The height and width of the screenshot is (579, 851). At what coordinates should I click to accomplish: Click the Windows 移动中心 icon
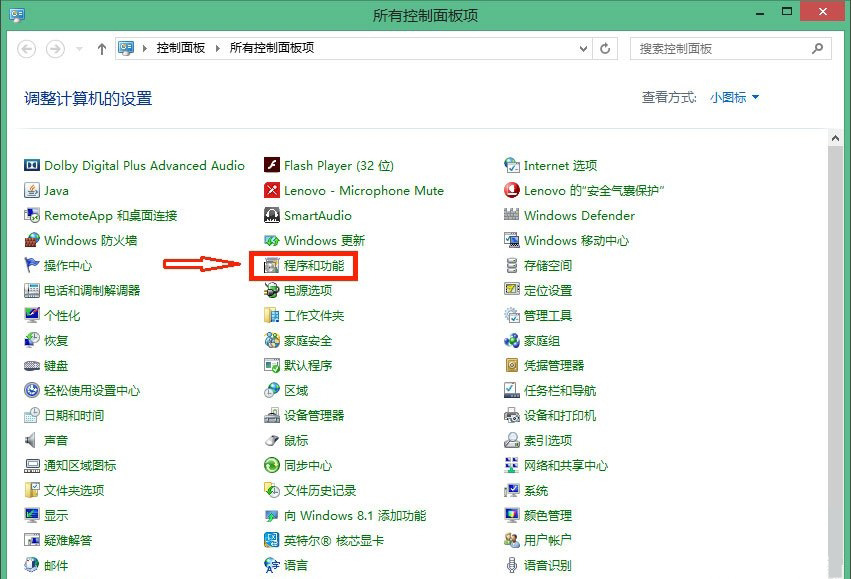pos(512,240)
